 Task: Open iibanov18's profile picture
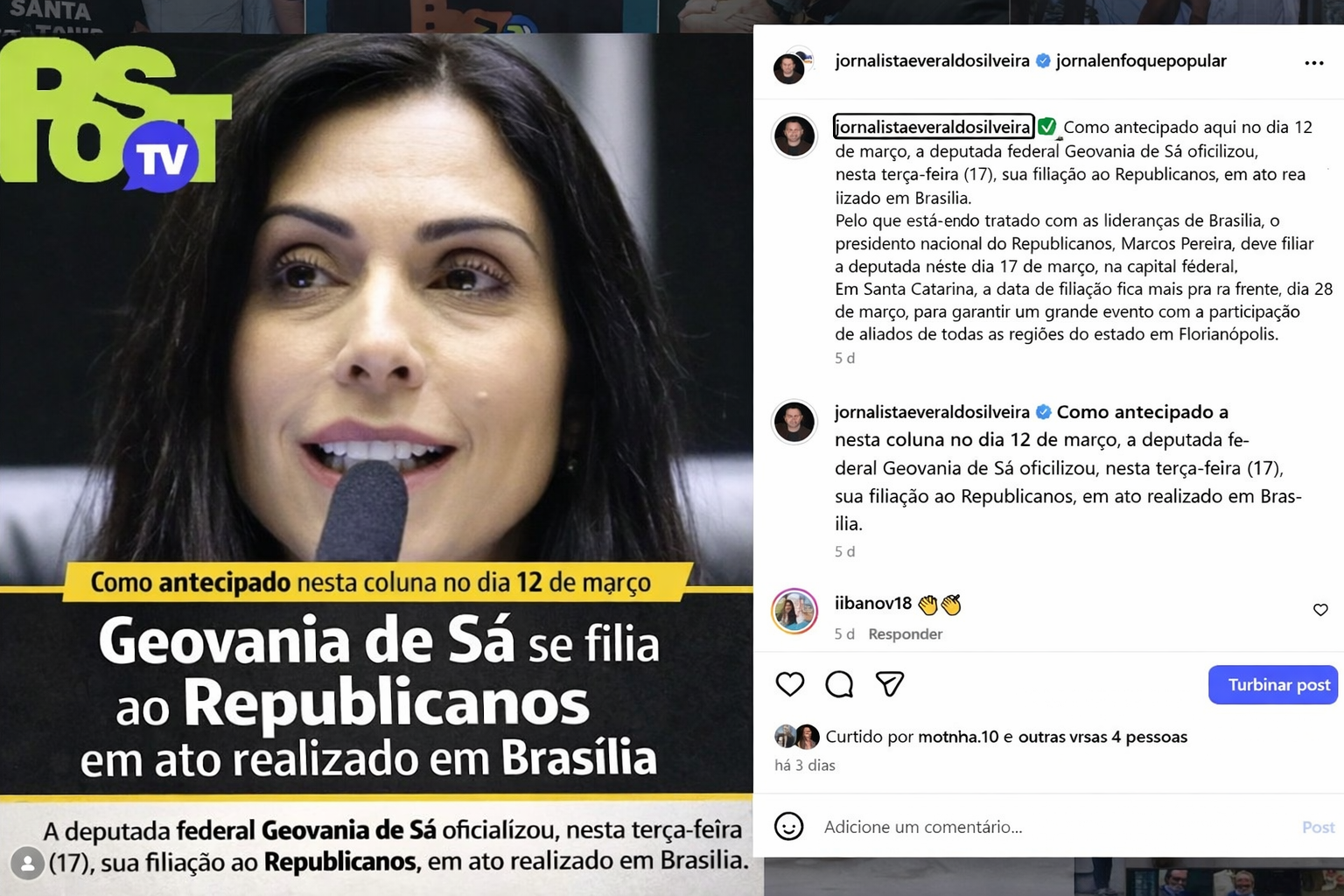click(794, 611)
